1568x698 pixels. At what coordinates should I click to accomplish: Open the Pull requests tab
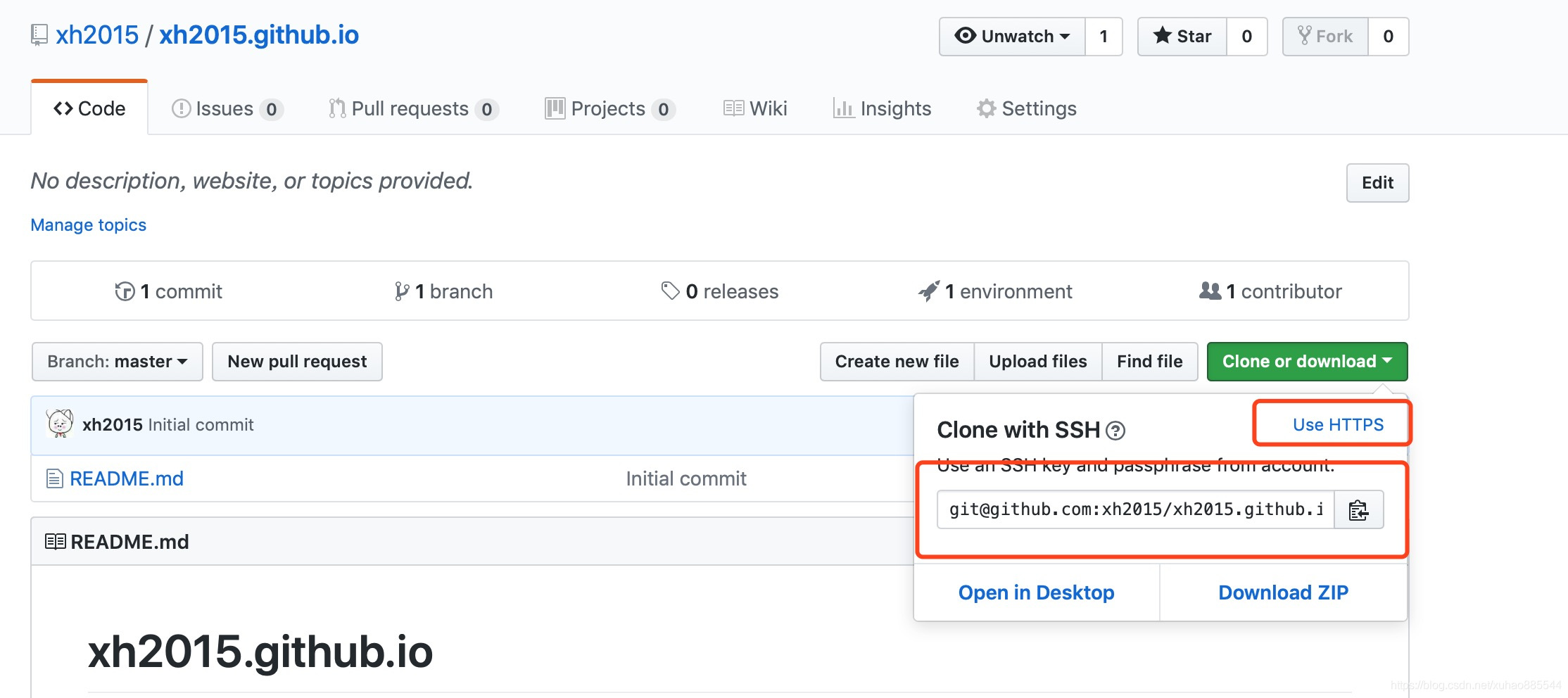(x=414, y=109)
